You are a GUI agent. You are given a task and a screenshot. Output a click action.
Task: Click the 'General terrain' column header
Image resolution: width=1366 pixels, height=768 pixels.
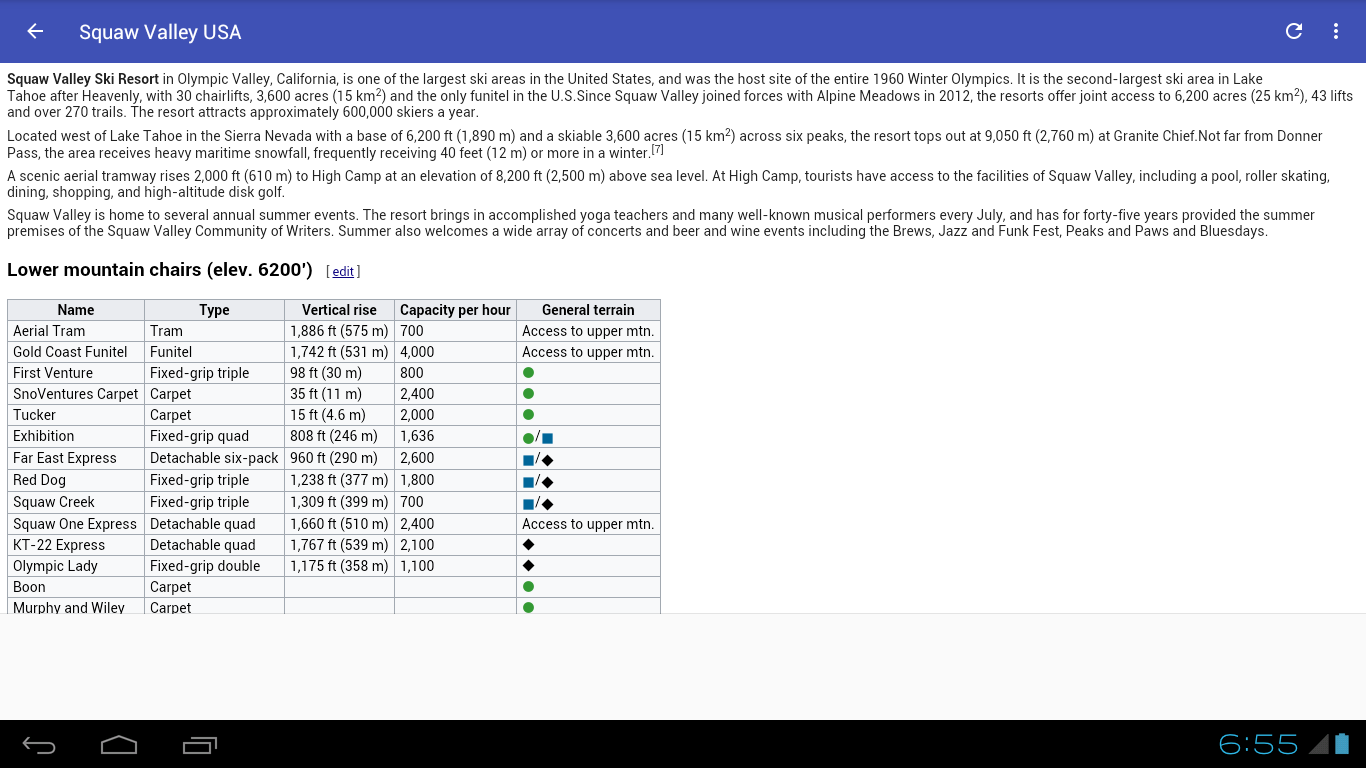pos(588,310)
